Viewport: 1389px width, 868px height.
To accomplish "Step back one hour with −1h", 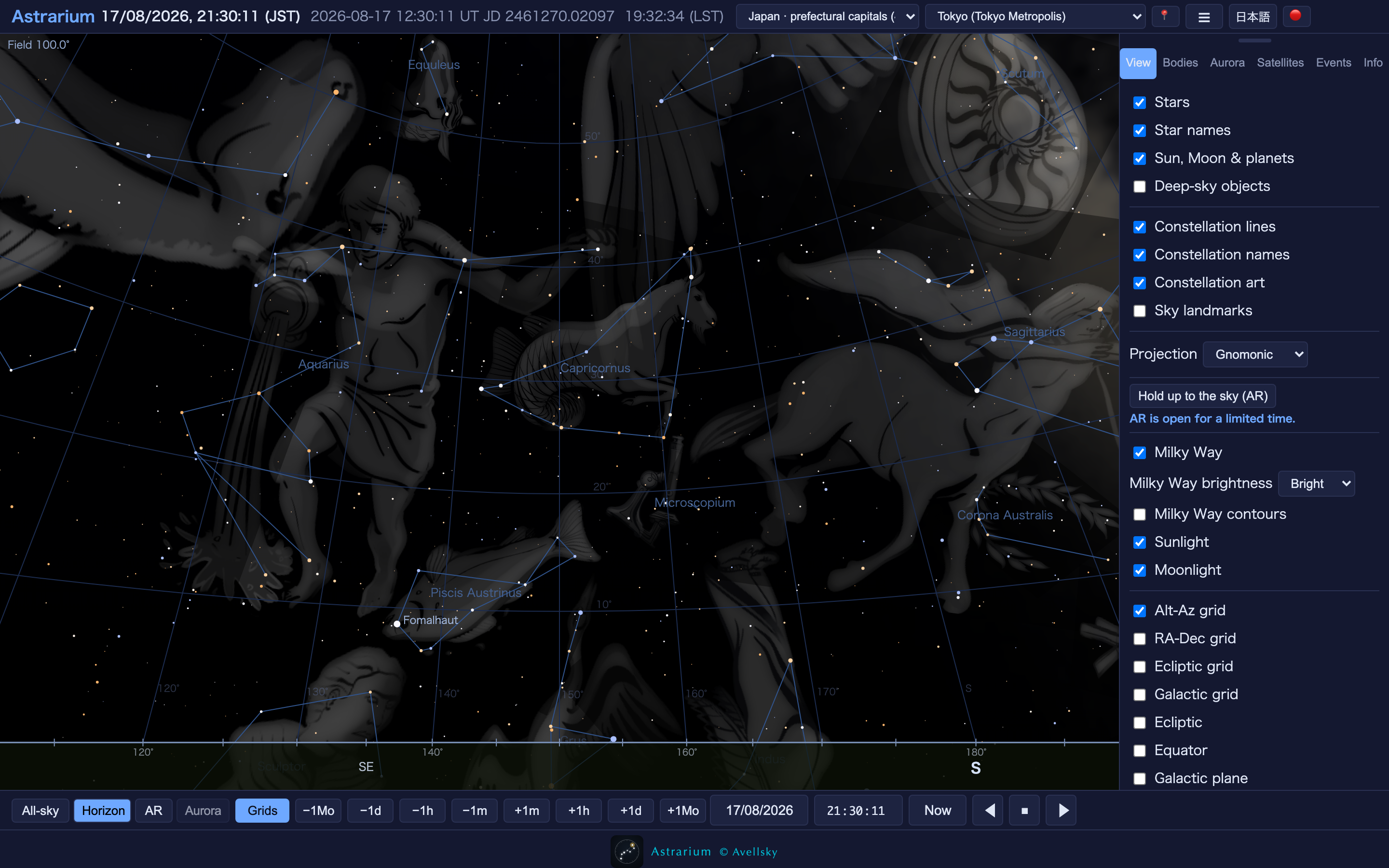I will point(422,810).
